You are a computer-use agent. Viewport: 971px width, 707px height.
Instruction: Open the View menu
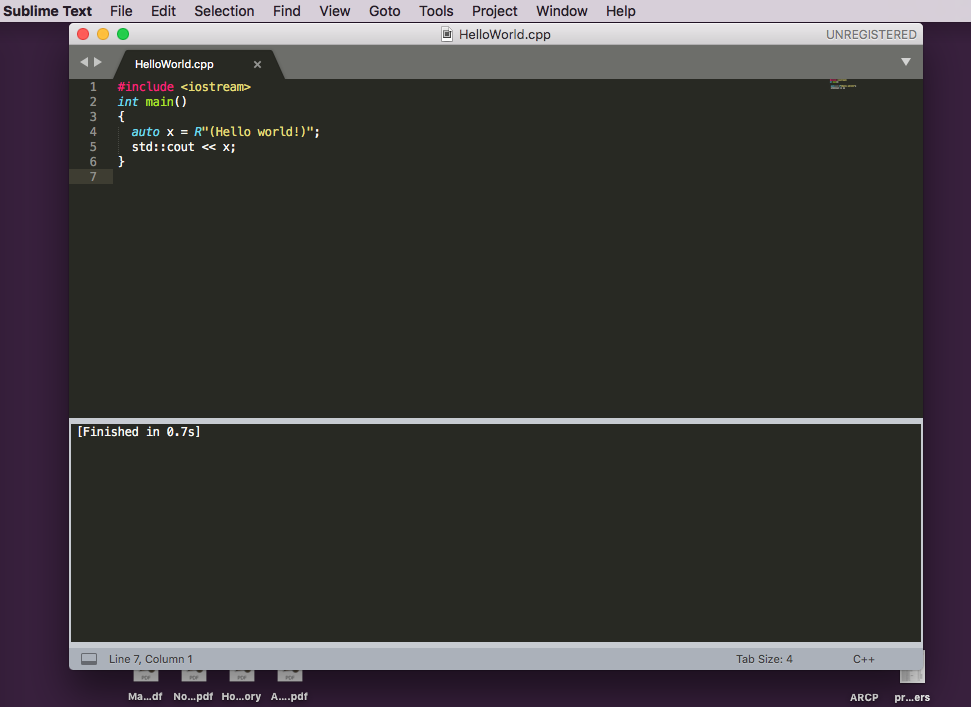(x=335, y=11)
